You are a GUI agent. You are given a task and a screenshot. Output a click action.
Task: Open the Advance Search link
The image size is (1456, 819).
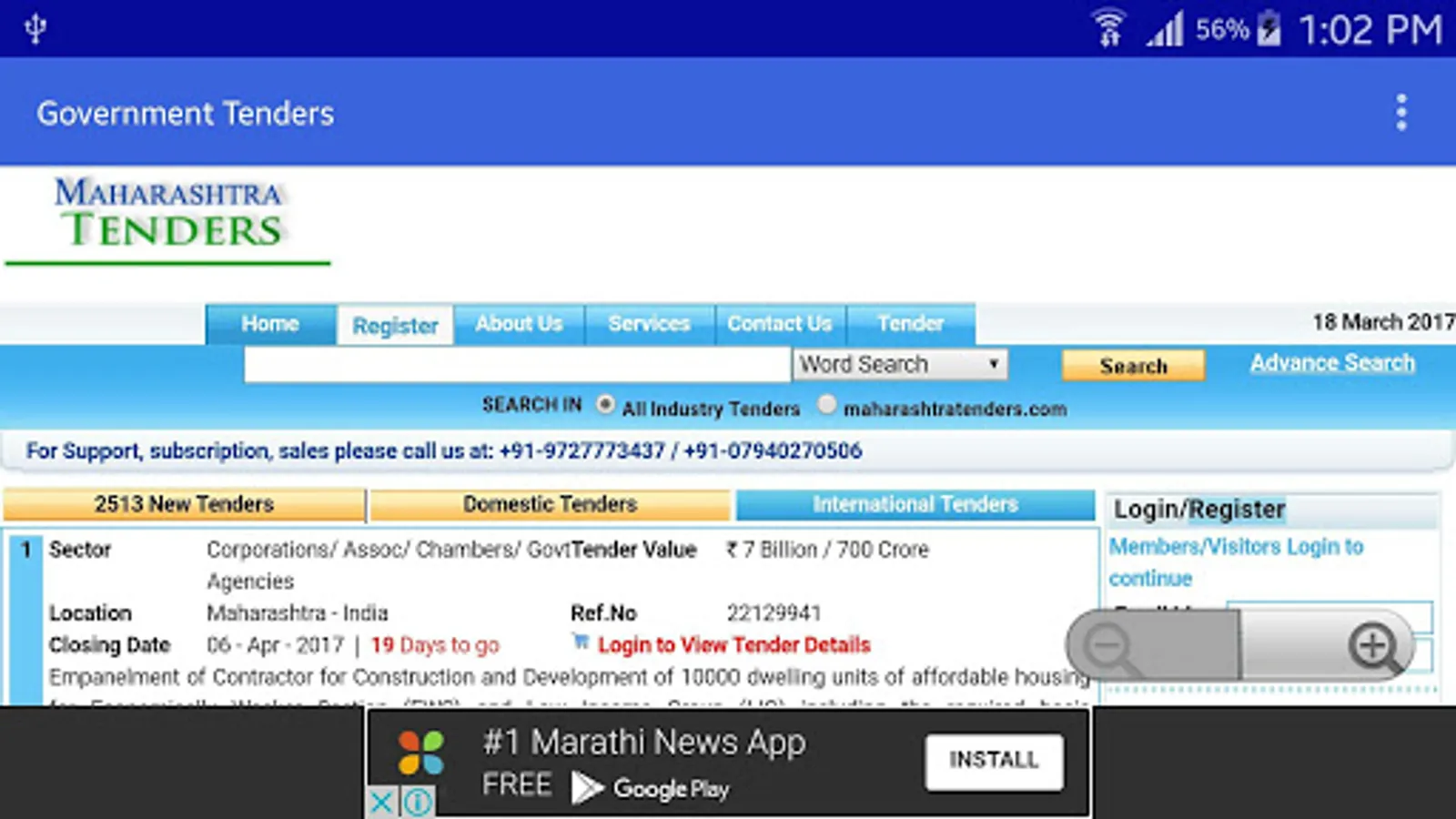[x=1332, y=363]
